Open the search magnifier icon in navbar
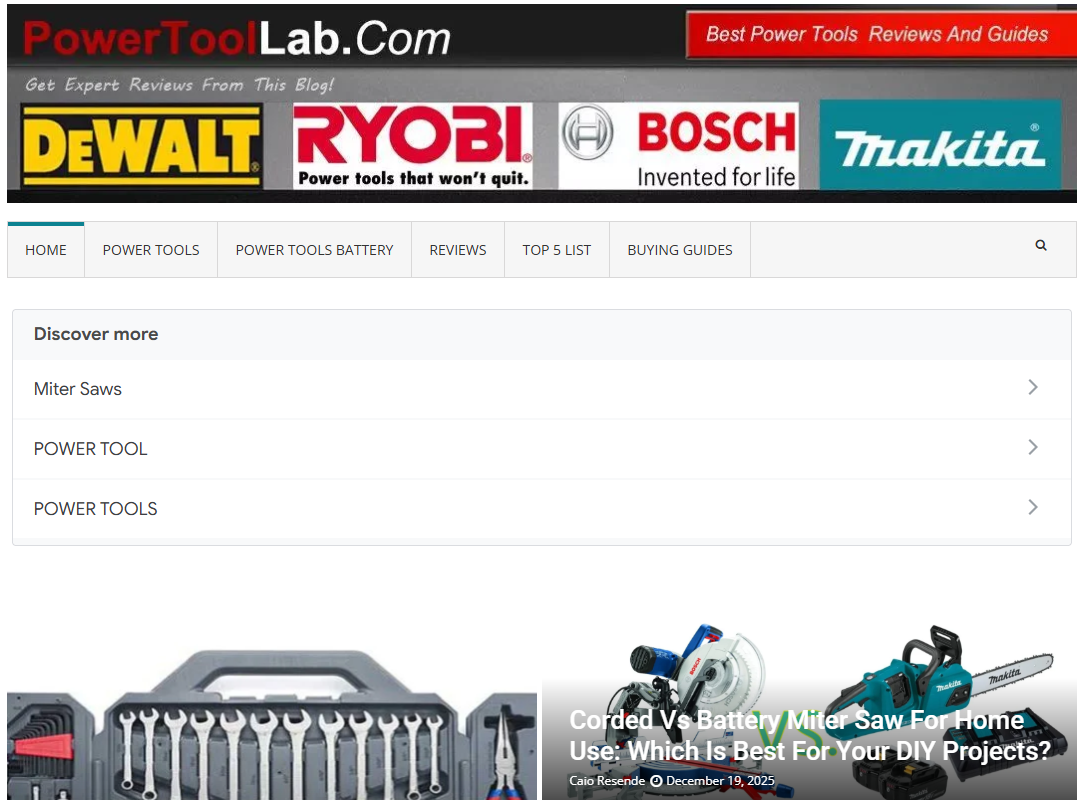The image size is (1081, 800). tap(1041, 246)
